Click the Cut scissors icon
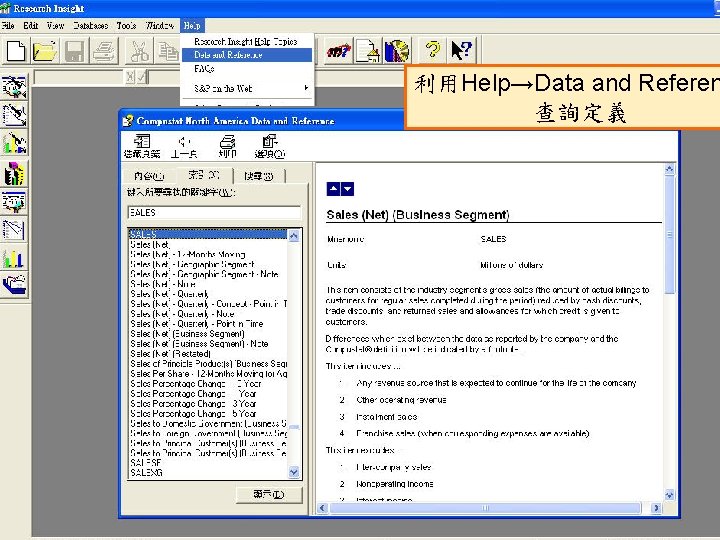The image size is (720, 540). point(139,50)
